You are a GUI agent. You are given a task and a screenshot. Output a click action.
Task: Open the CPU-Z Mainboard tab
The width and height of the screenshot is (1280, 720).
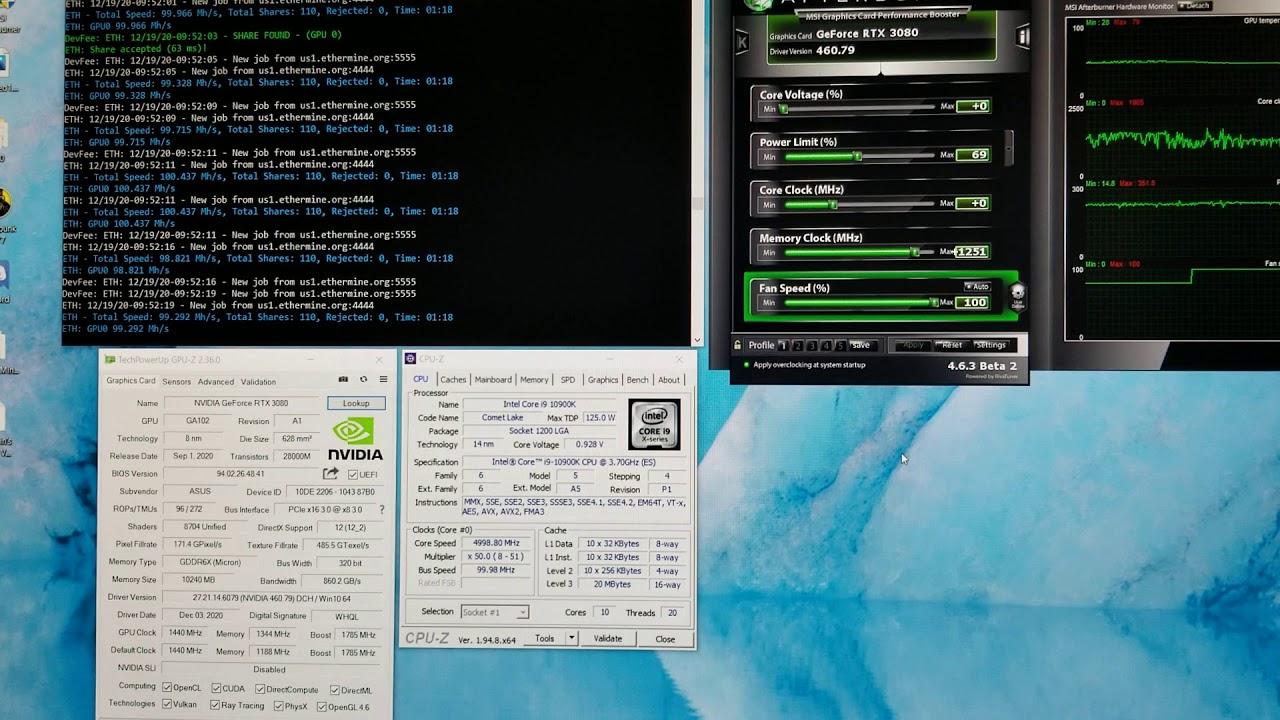click(493, 380)
